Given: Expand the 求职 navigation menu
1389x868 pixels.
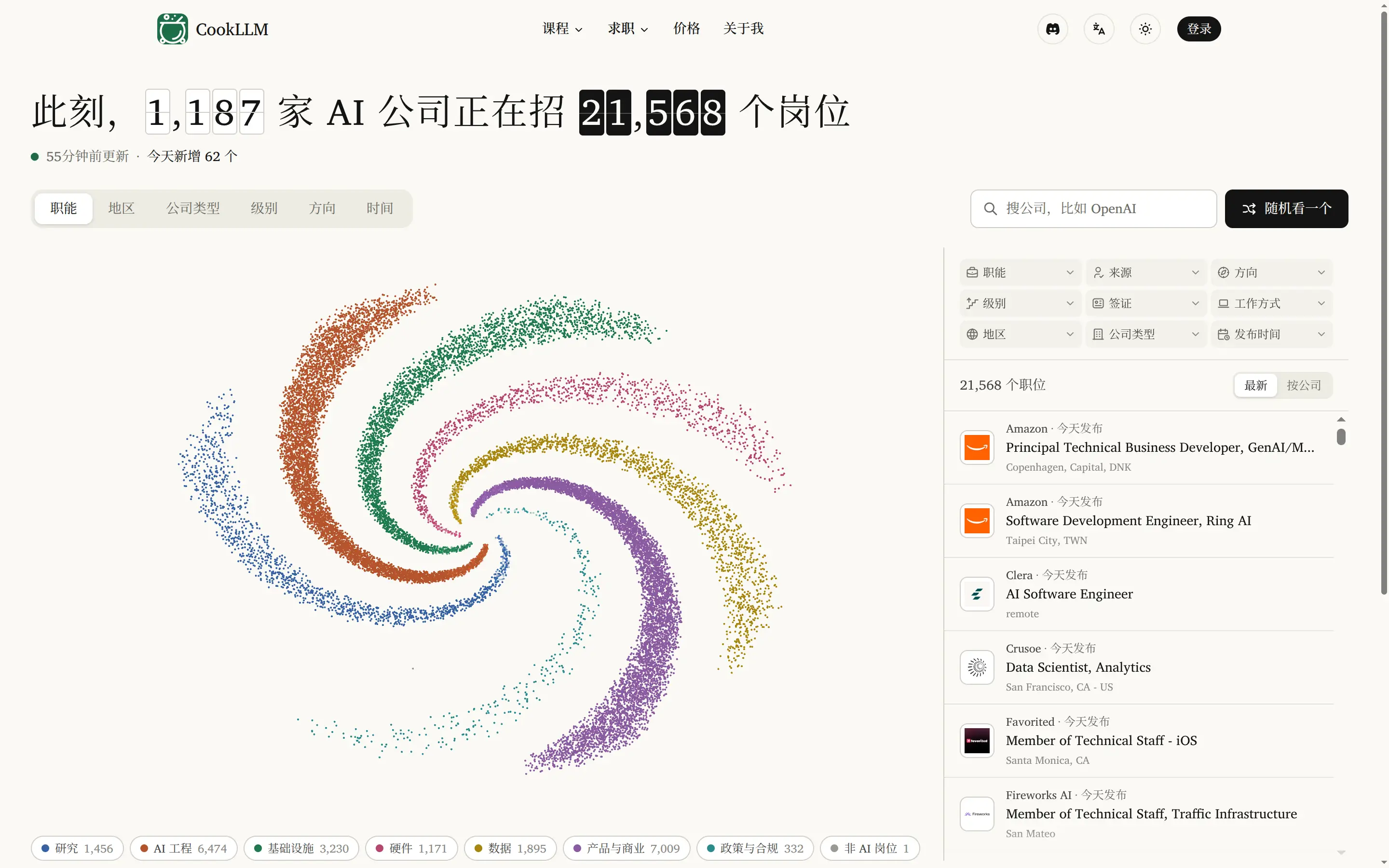Looking at the screenshot, I should pyautogui.click(x=628, y=29).
